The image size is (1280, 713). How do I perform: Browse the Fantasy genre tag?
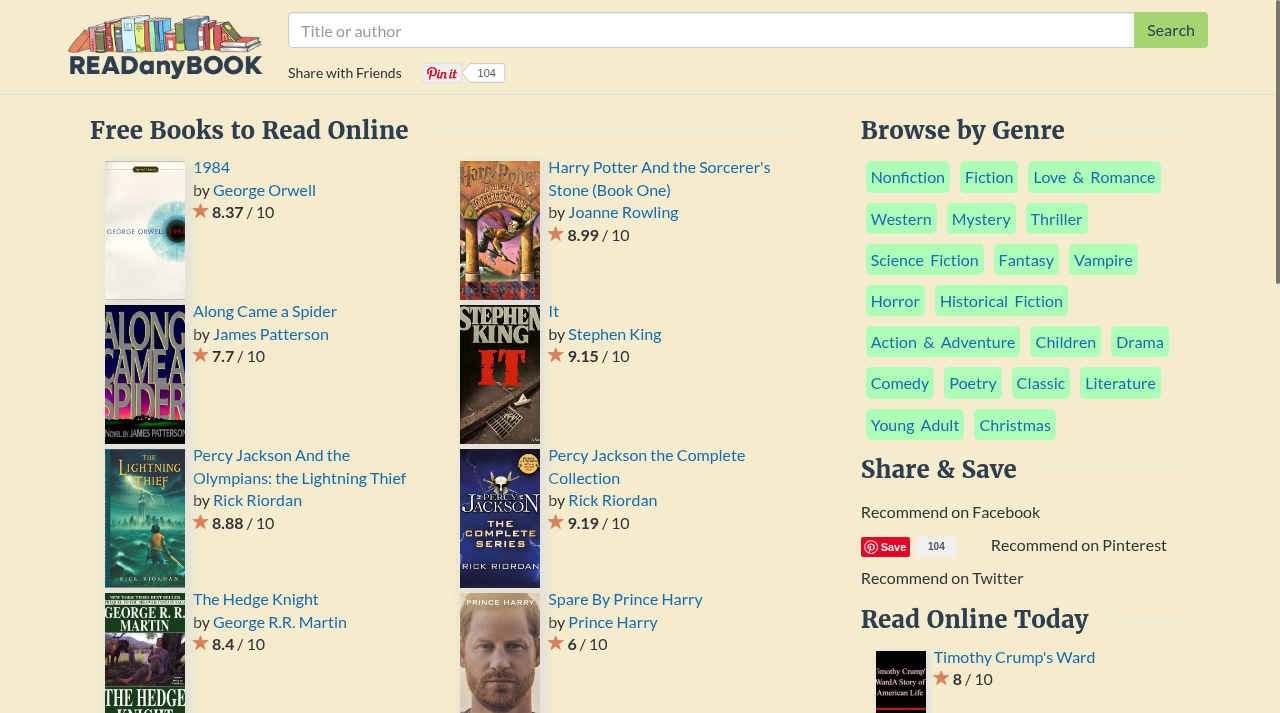pyautogui.click(x=1026, y=260)
